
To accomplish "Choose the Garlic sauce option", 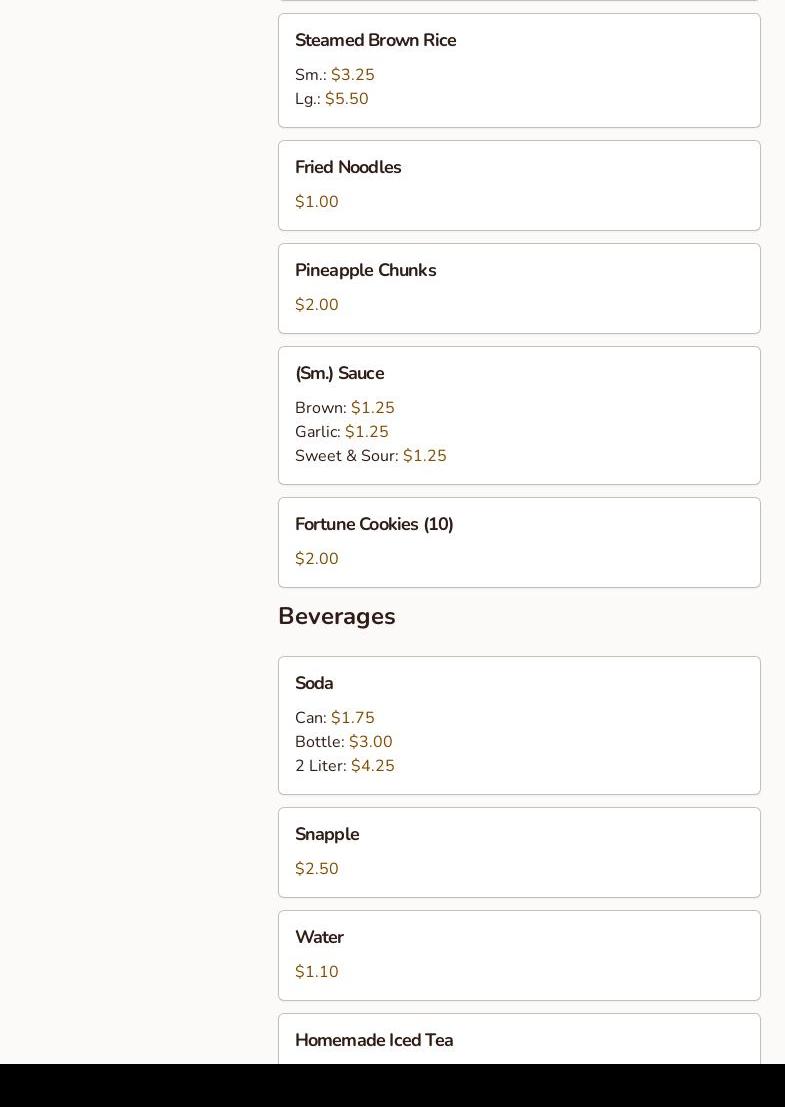I will coord(342,432).
